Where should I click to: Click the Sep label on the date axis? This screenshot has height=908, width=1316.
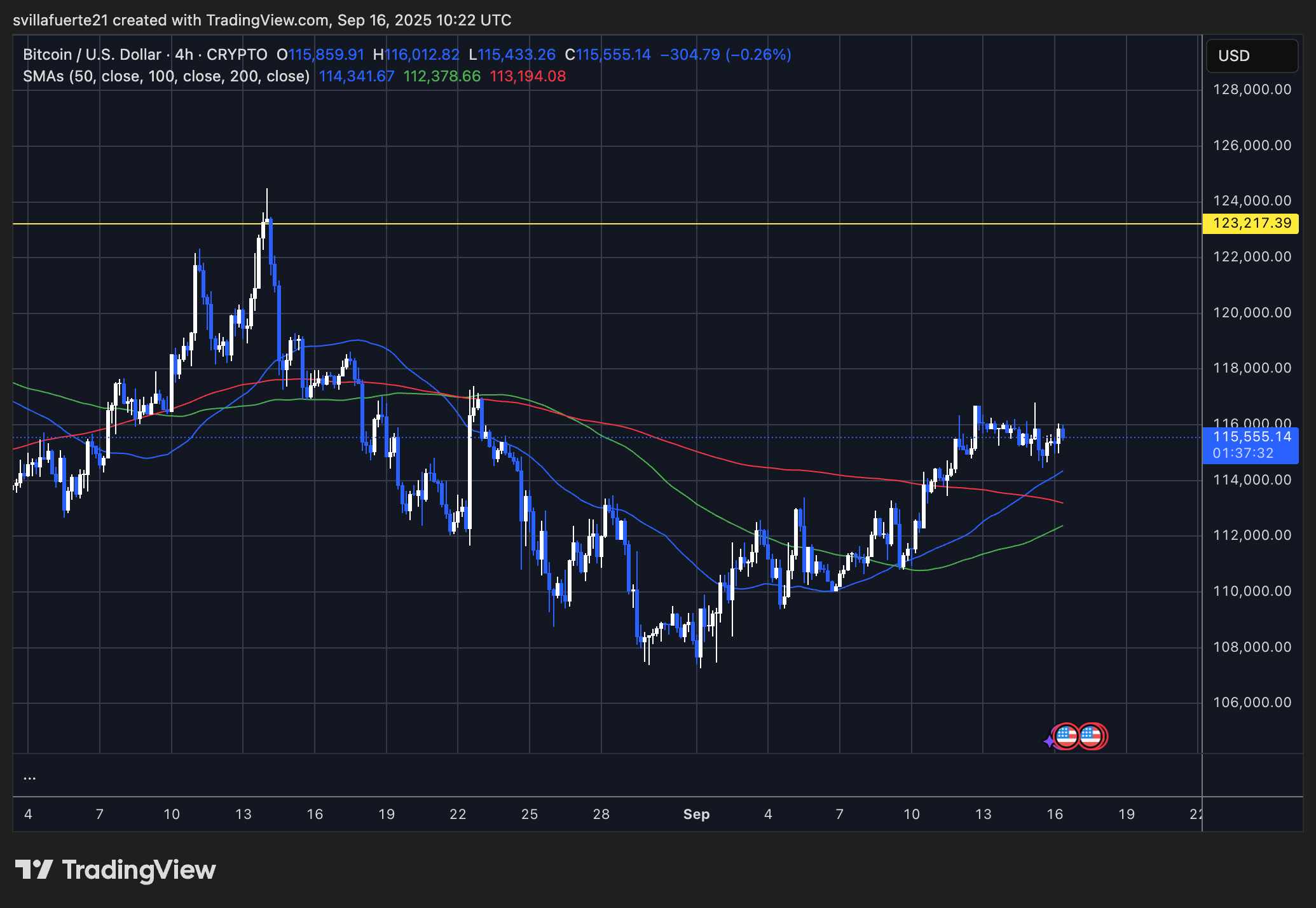(x=697, y=814)
